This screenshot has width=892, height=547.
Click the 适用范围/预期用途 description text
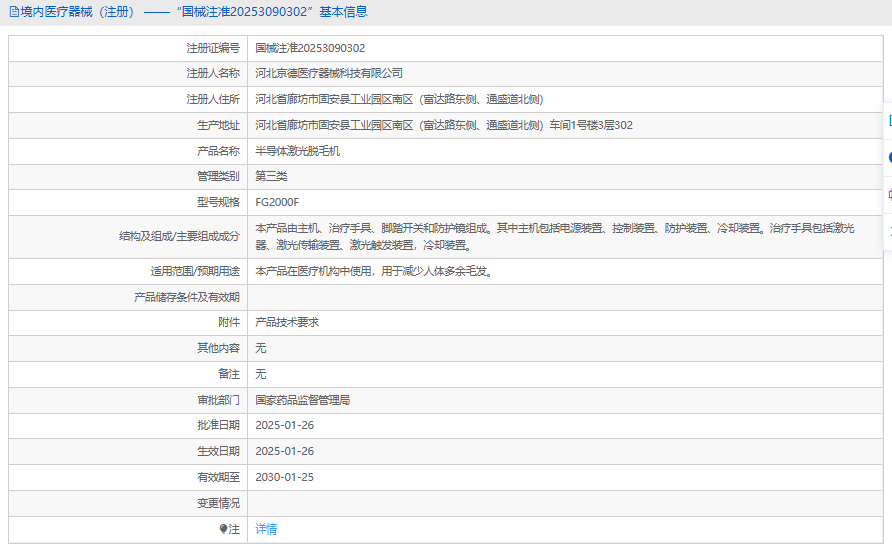coord(373,271)
